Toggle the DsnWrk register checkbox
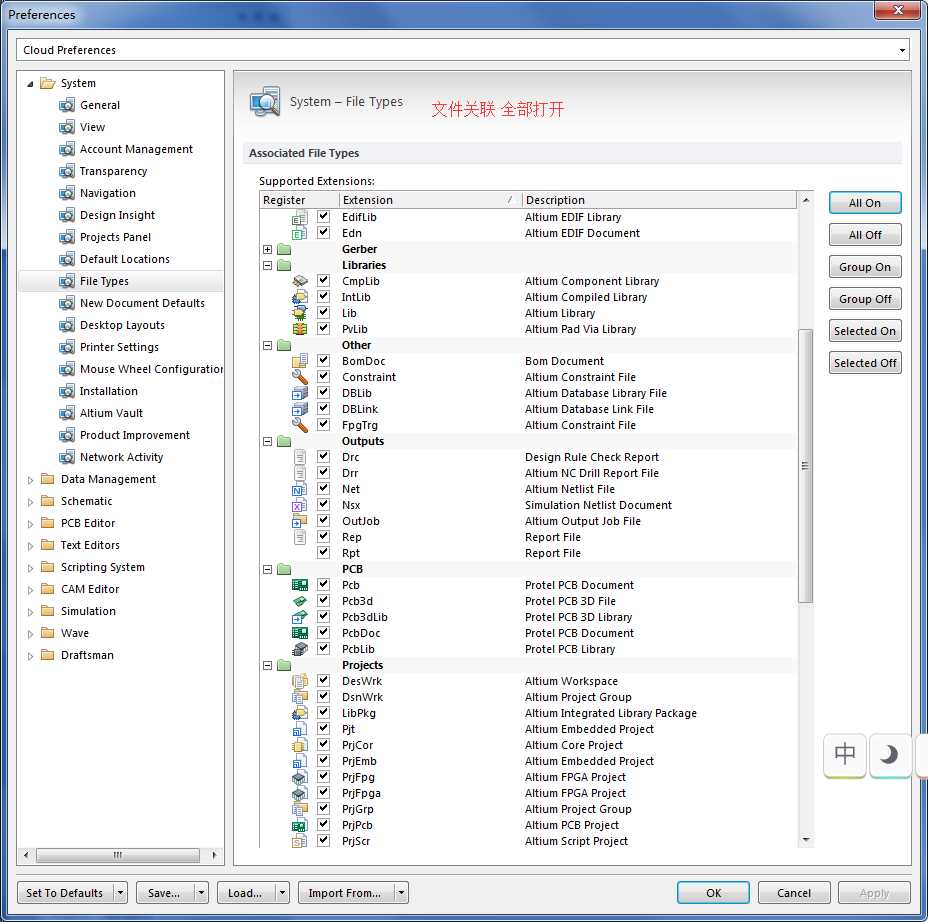This screenshot has height=922, width=928. click(323, 697)
